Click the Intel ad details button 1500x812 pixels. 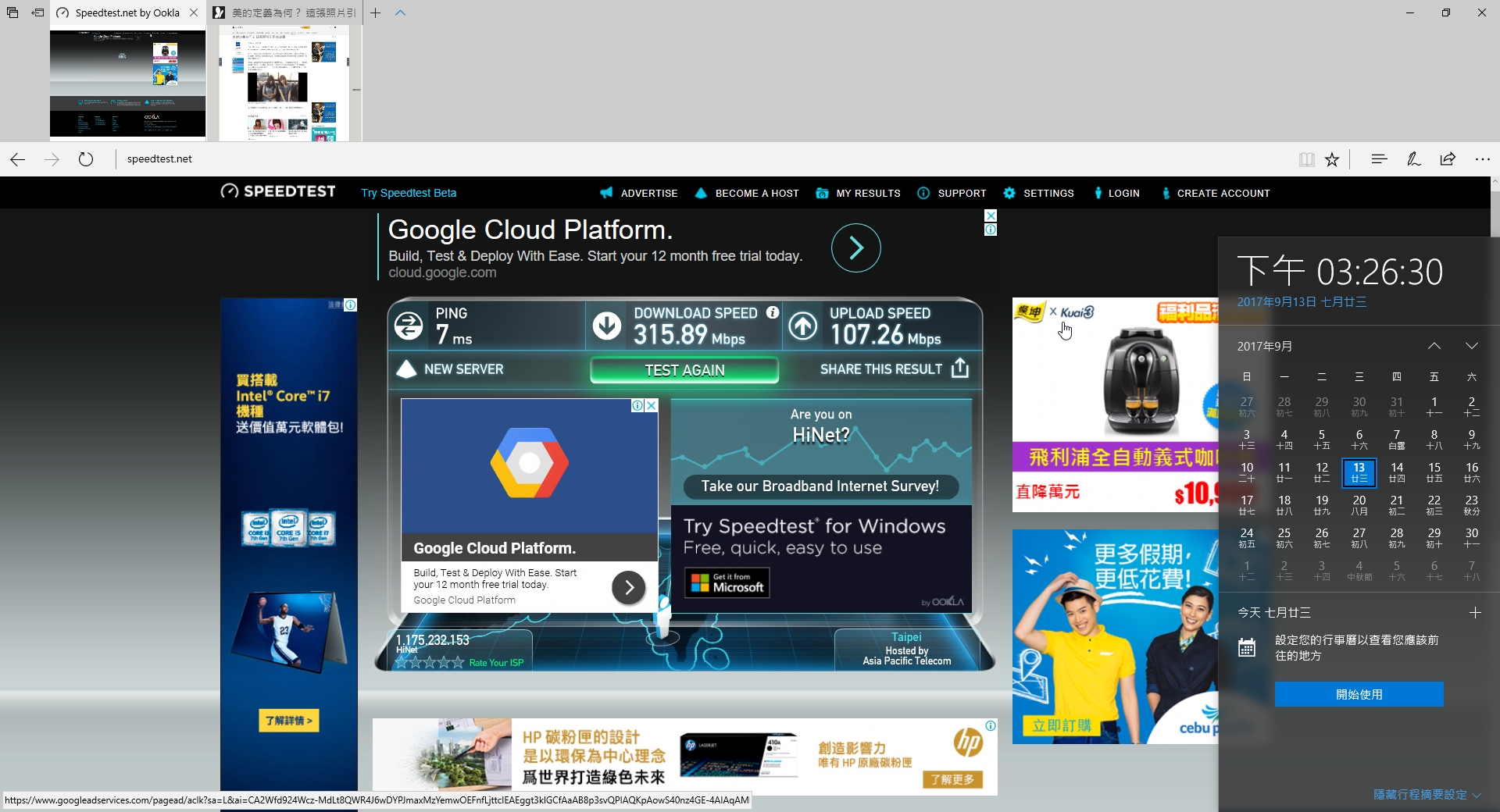pos(289,721)
